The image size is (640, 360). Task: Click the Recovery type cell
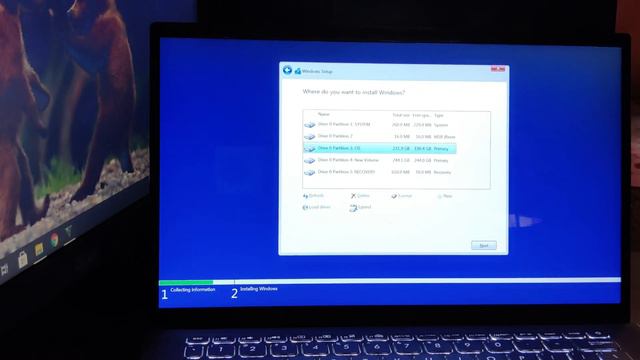[x=442, y=172]
